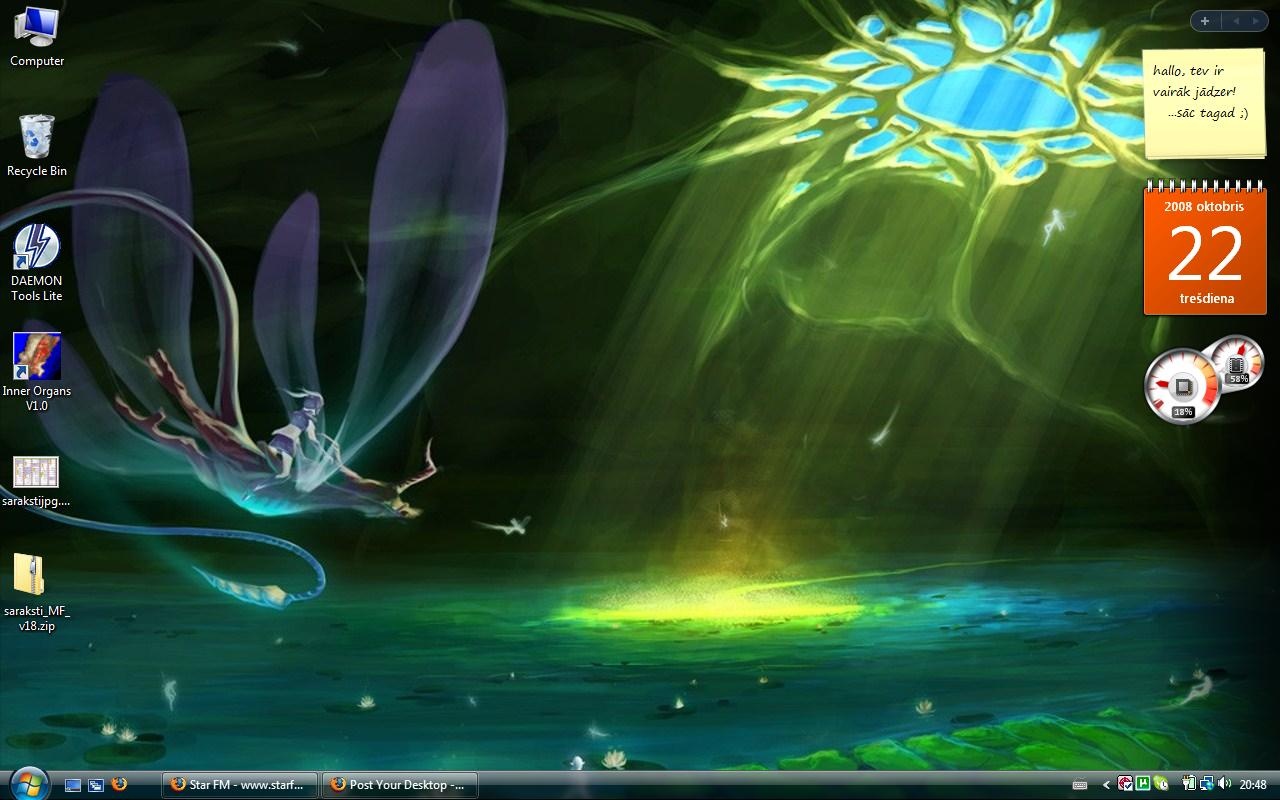Go to previous sidebar gadget page
1280x800 pixels.
coord(1235,21)
